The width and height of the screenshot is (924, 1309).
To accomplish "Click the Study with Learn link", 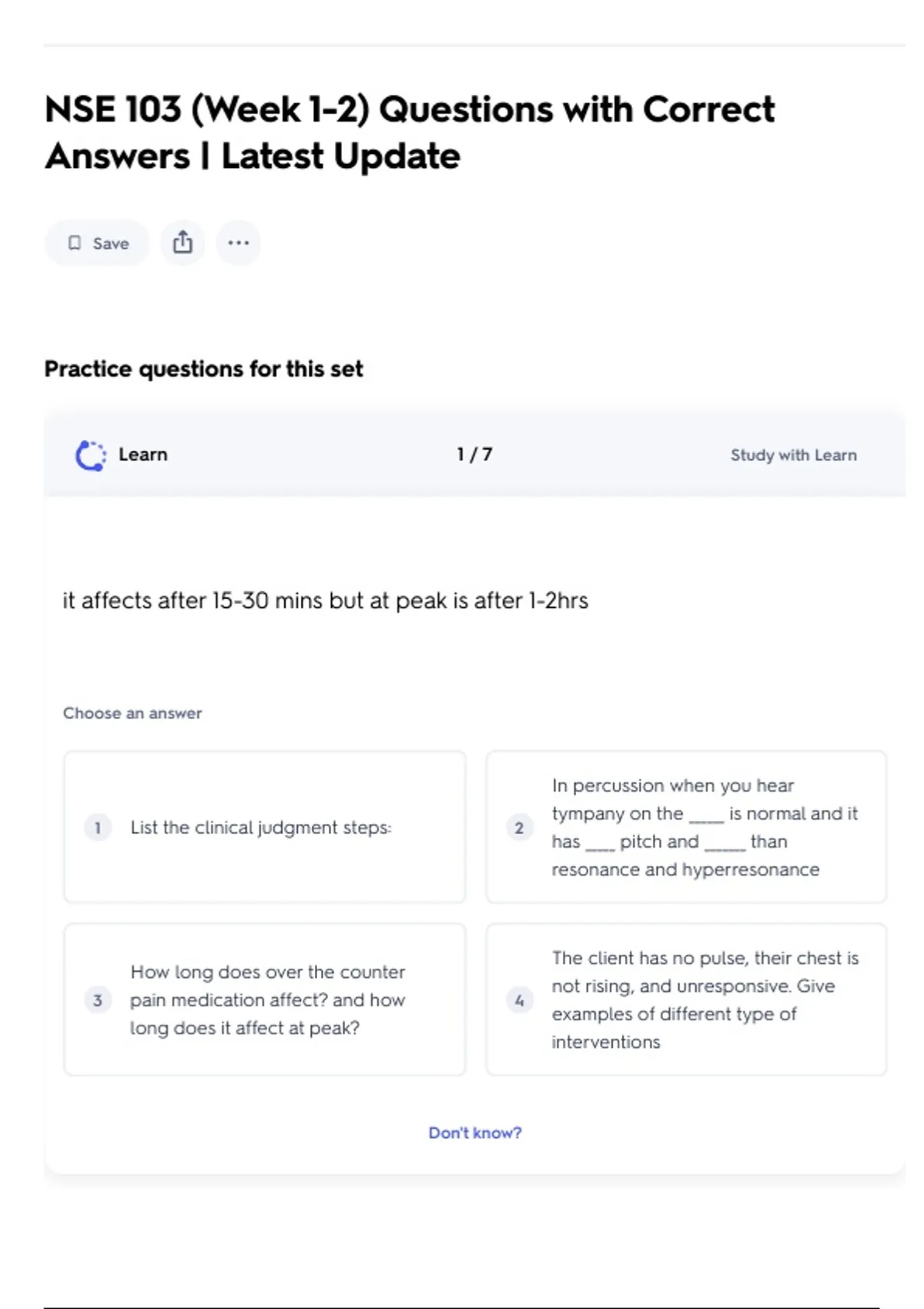I will (x=793, y=455).
